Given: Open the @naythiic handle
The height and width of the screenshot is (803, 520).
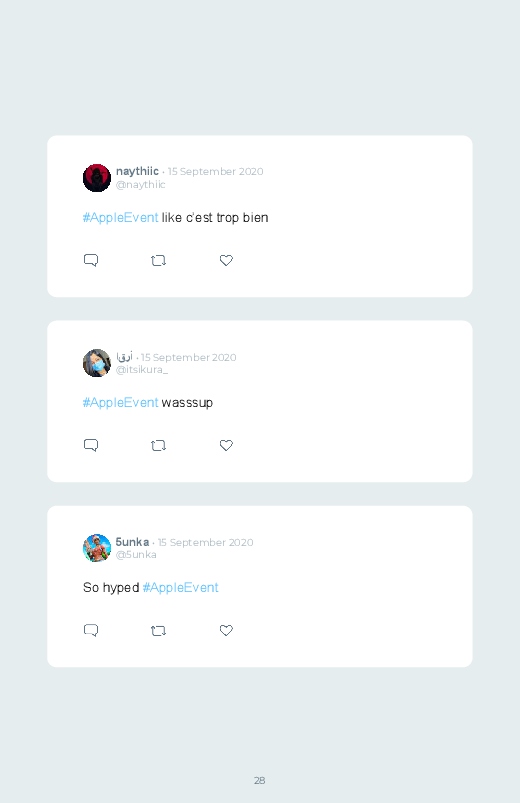Looking at the screenshot, I should pyautogui.click(x=140, y=184).
